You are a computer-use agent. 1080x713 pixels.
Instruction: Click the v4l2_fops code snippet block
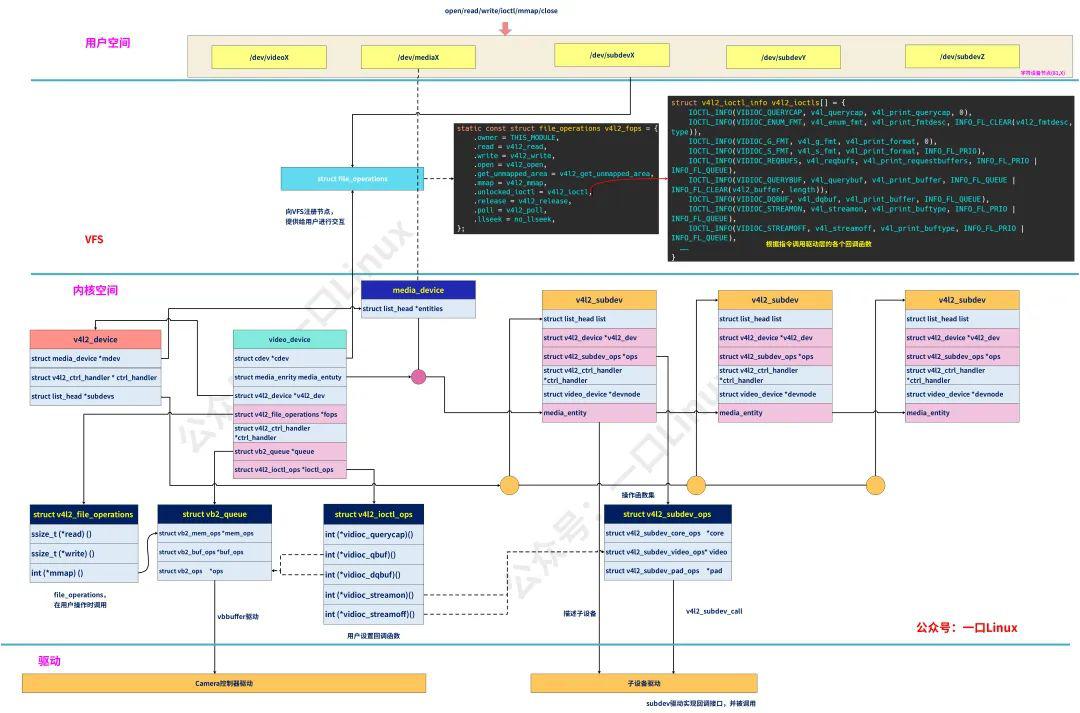coord(556,178)
